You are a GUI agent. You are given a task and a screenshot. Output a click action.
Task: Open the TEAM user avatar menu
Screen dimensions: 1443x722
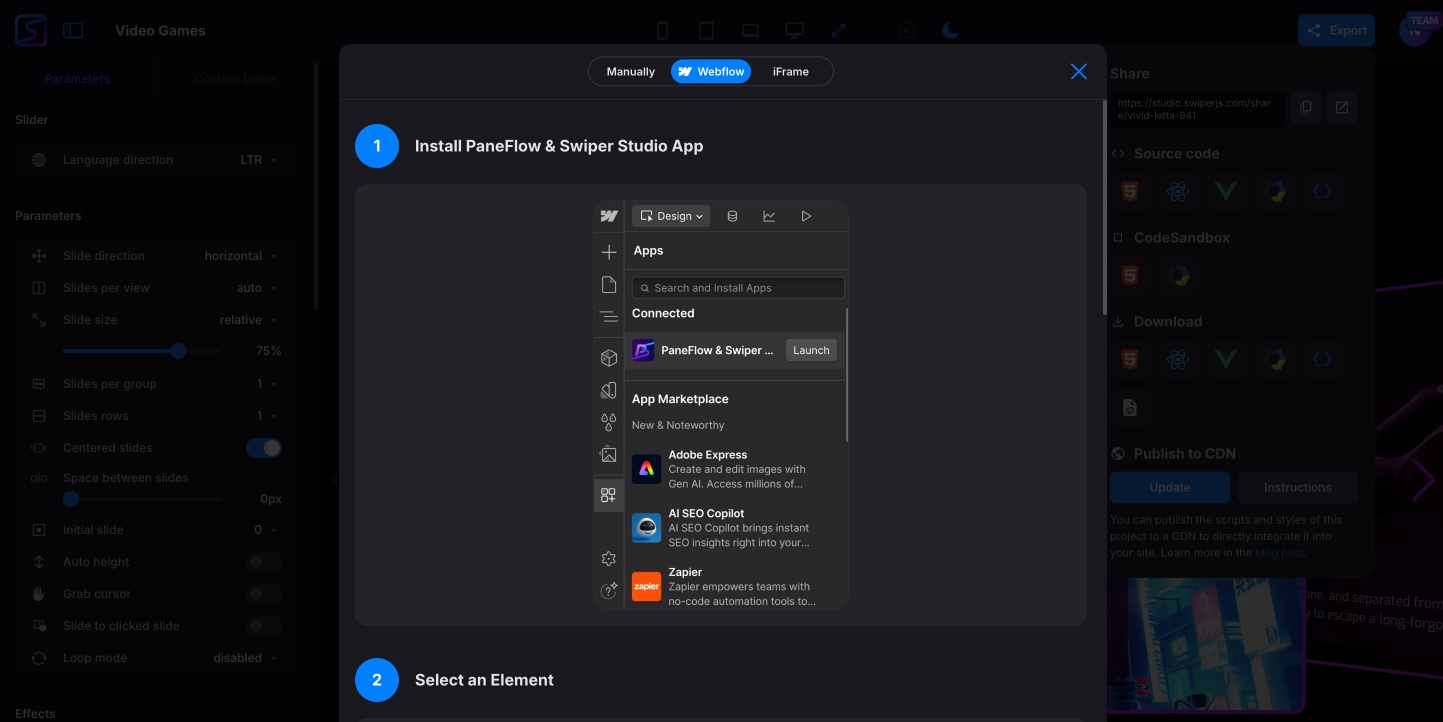pyautogui.click(x=1415, y=30)
